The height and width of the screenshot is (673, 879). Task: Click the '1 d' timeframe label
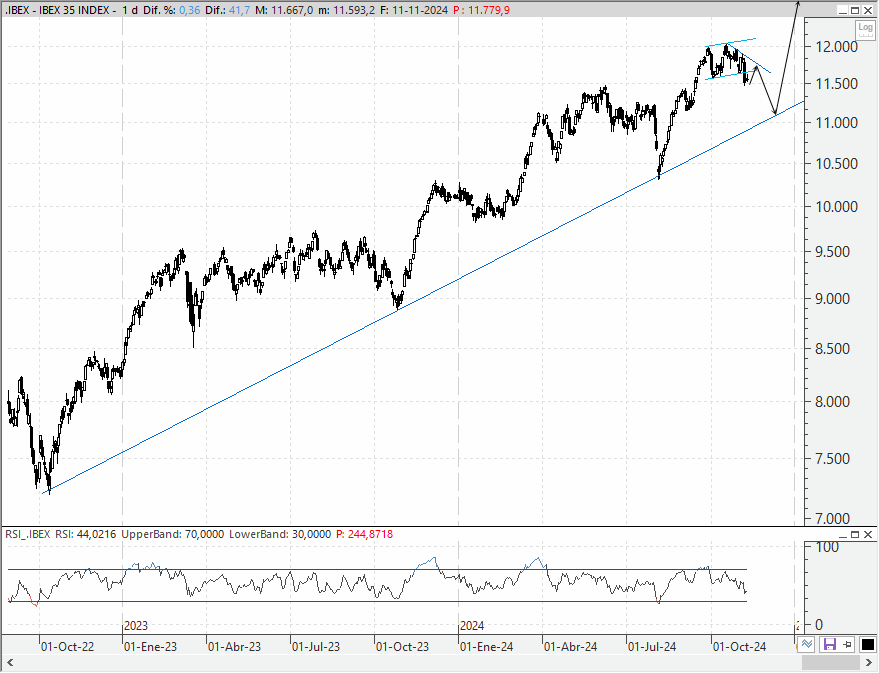(x=130, y=10)
